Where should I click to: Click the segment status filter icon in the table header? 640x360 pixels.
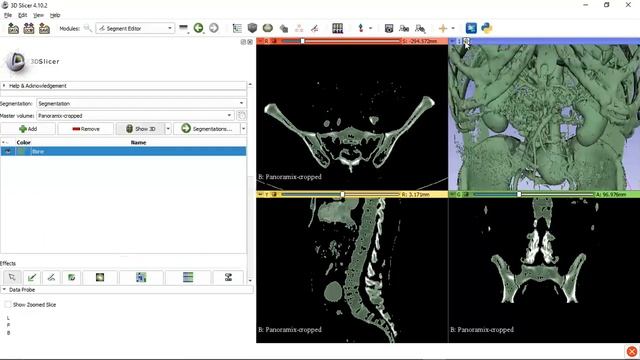(5, 142)
